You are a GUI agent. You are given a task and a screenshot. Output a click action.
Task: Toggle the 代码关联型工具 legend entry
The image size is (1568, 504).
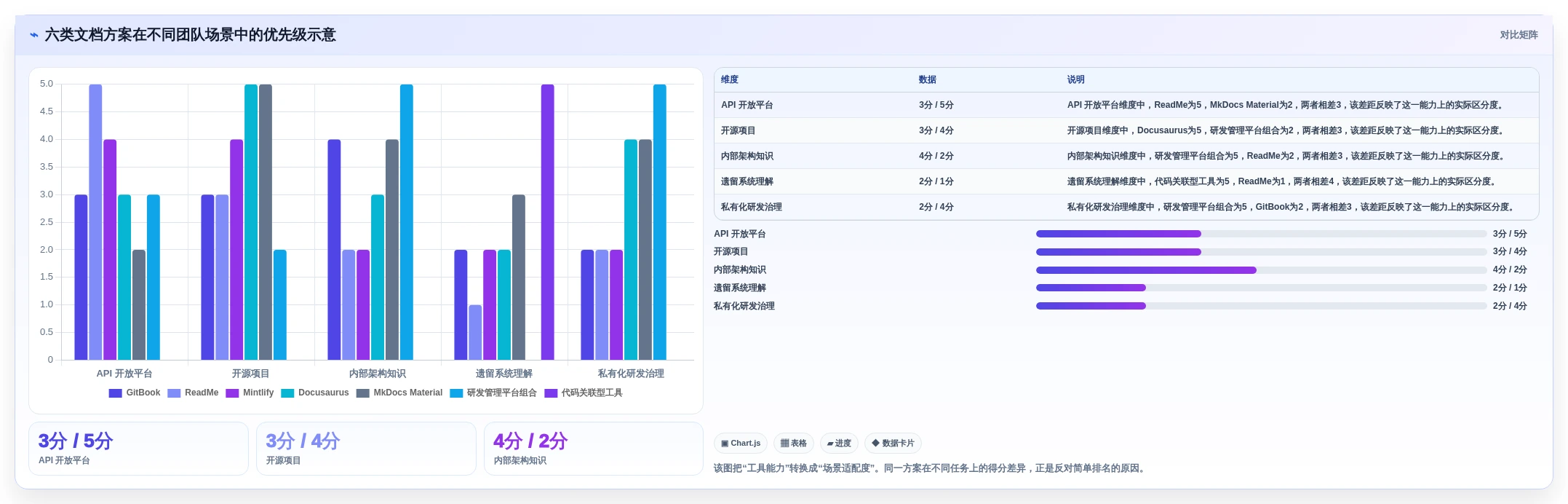[584, 393]
